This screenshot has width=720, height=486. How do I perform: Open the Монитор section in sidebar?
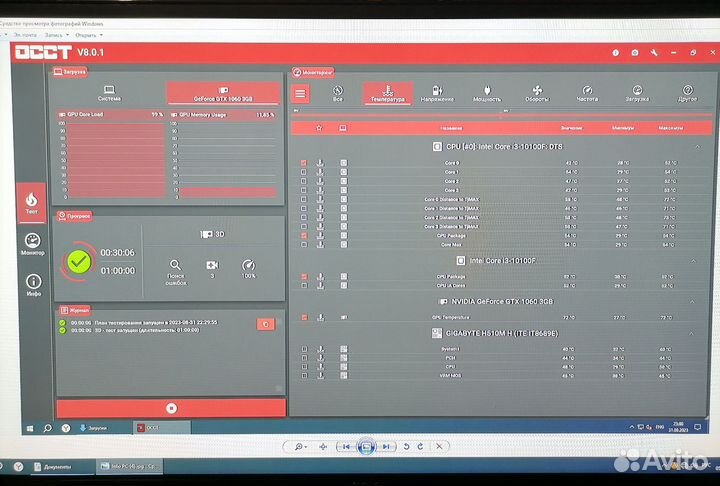(x=33, y=244)
